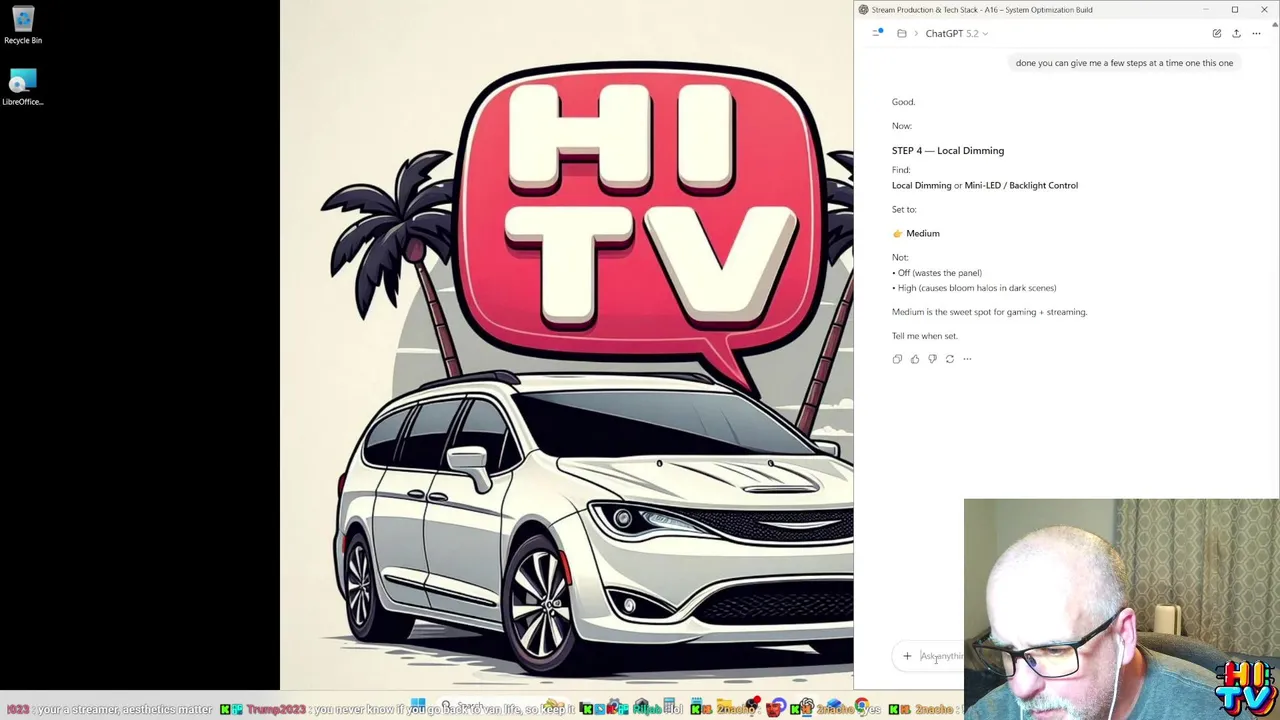
Task: Start a new chat with the compose icon
Action: (x=1217, y=33)
